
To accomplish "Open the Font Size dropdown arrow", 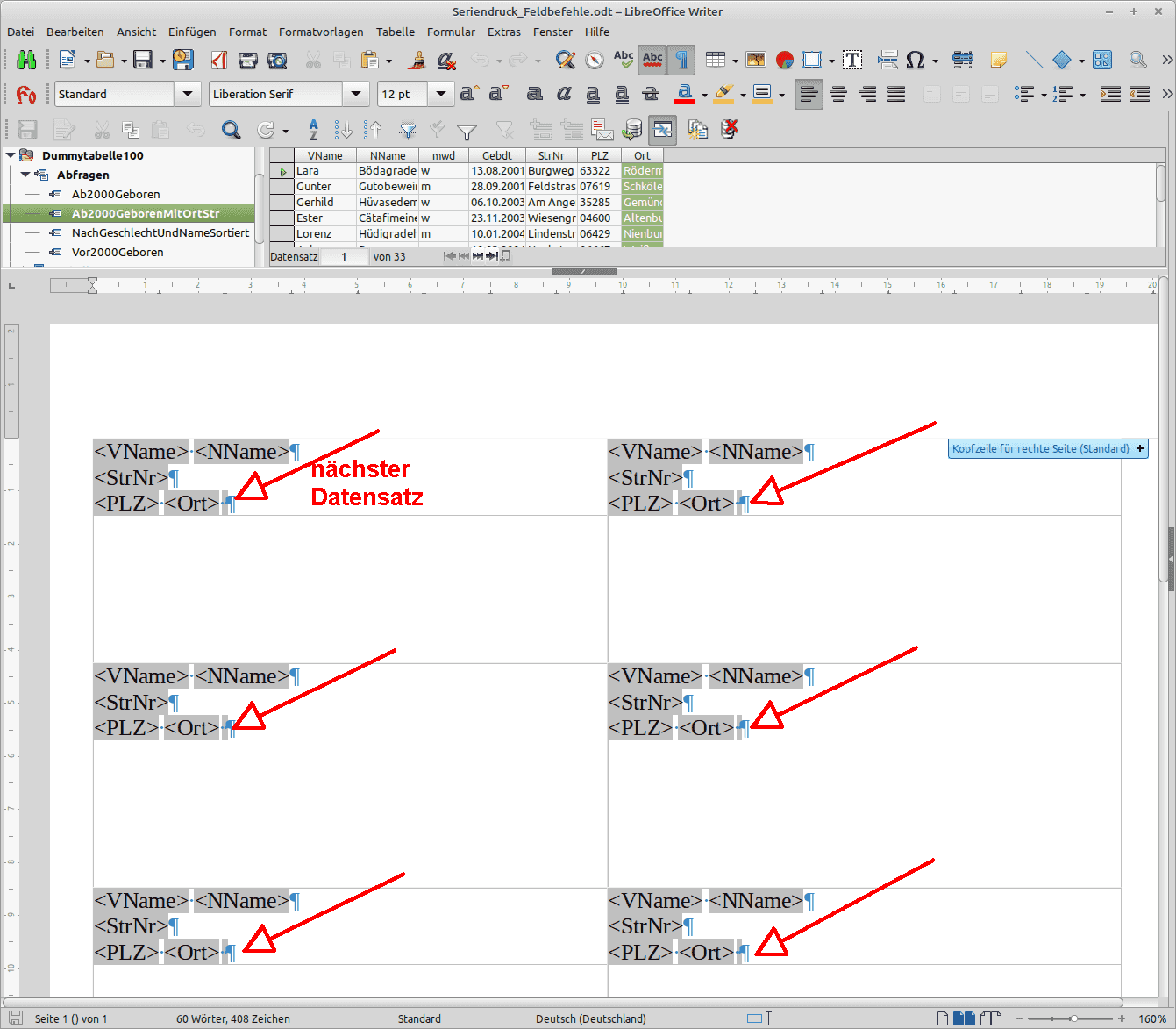I will click(441, 94).
